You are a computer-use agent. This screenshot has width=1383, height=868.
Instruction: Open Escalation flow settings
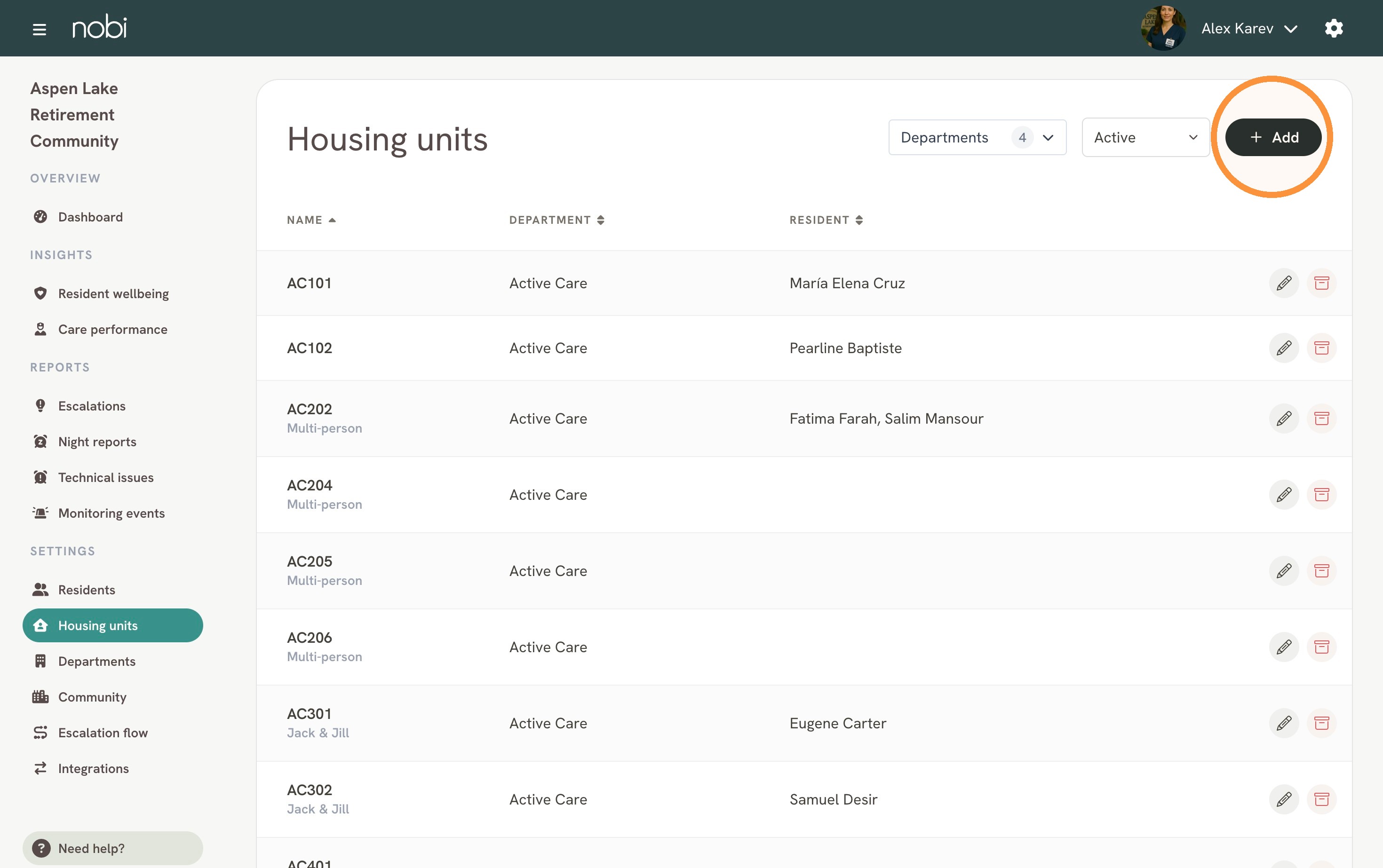[112, 733]
